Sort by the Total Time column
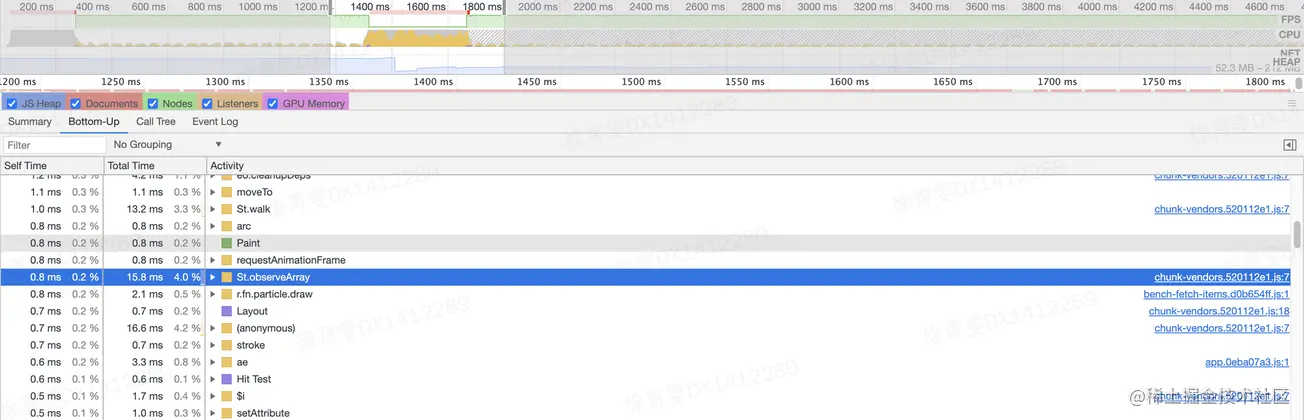This screenshot has width=1304, height=420. pos(155,166)
